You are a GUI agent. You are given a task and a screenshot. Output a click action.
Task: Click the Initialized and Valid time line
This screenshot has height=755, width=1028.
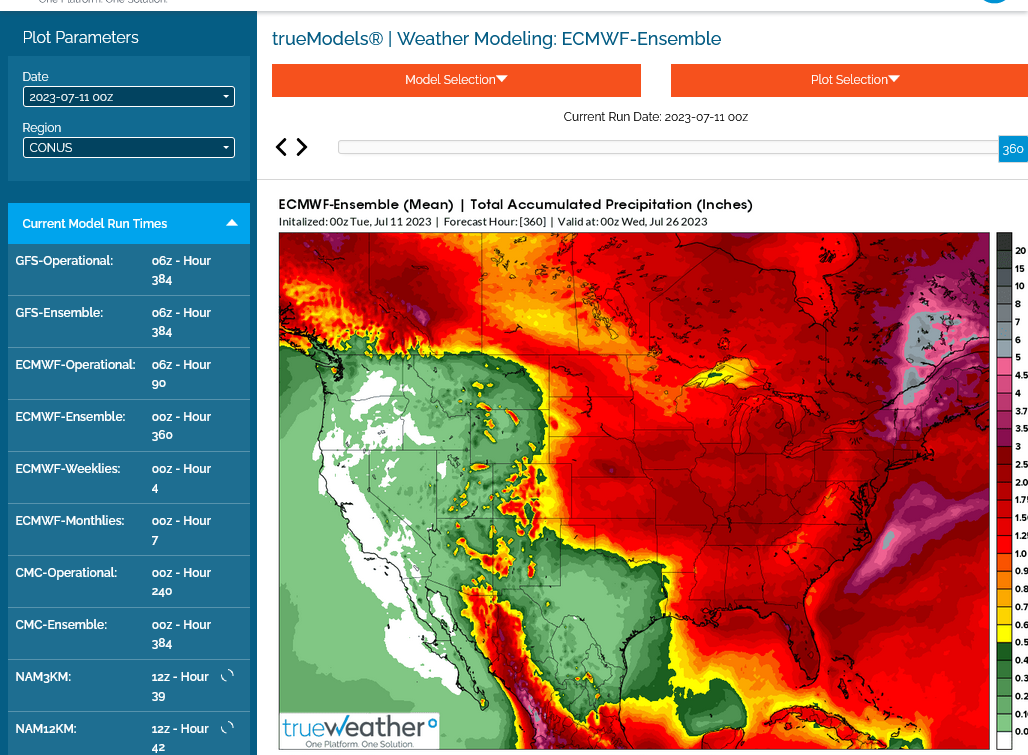click(493, 222)
